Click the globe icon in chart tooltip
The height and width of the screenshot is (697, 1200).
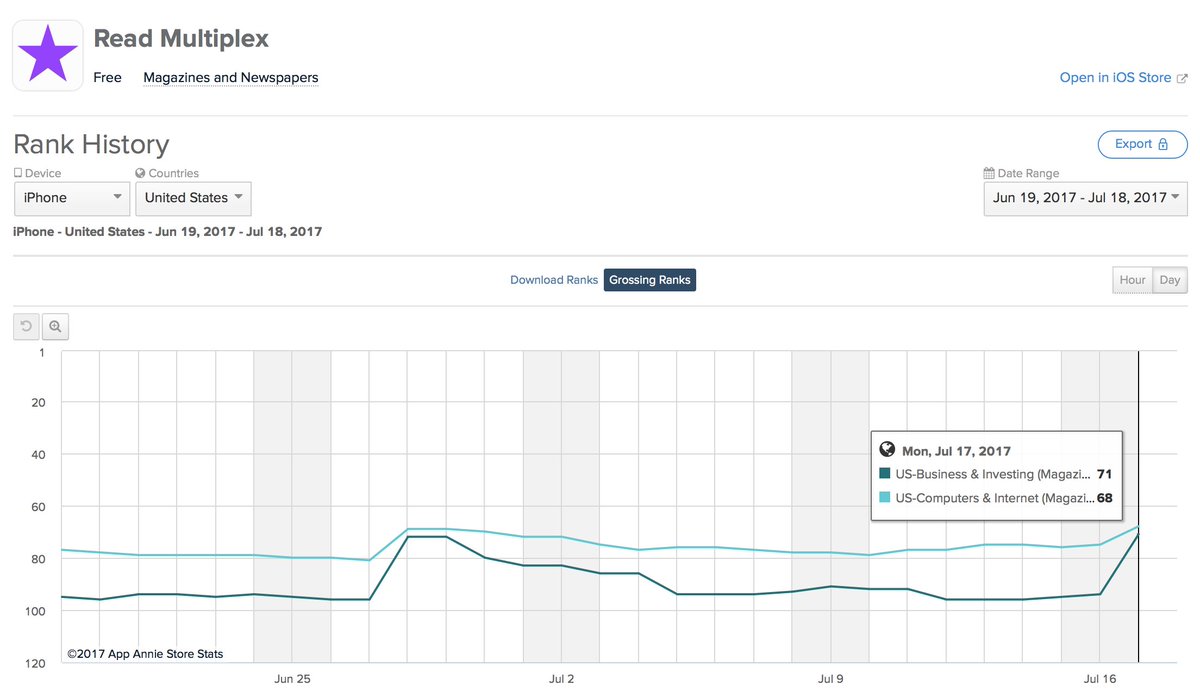pyautogui.click(x=886, y=450)
